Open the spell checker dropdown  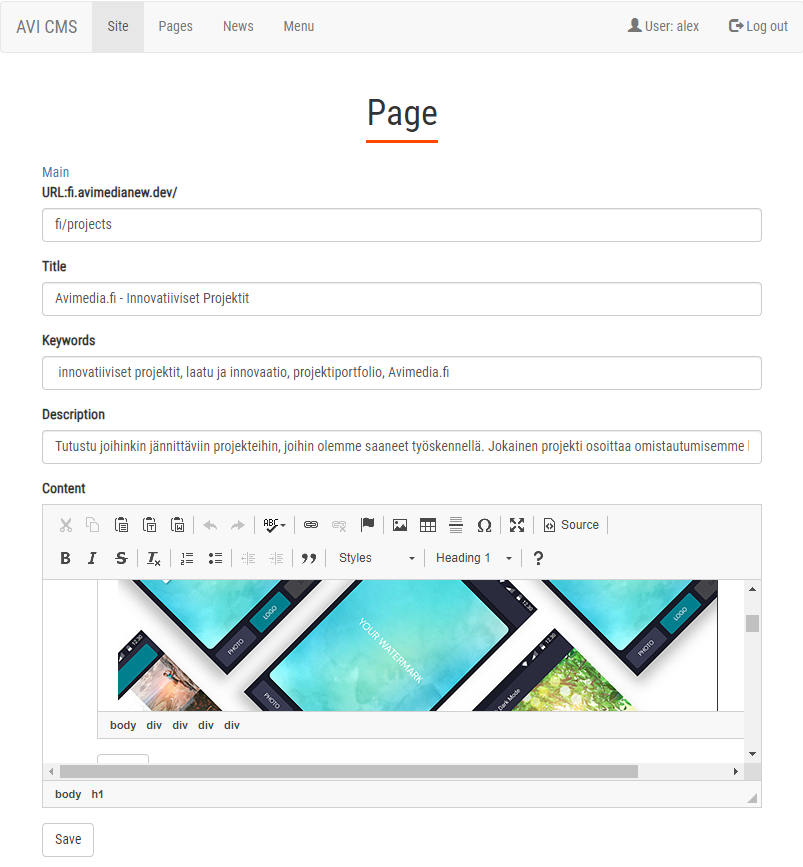tap(274, 524)
